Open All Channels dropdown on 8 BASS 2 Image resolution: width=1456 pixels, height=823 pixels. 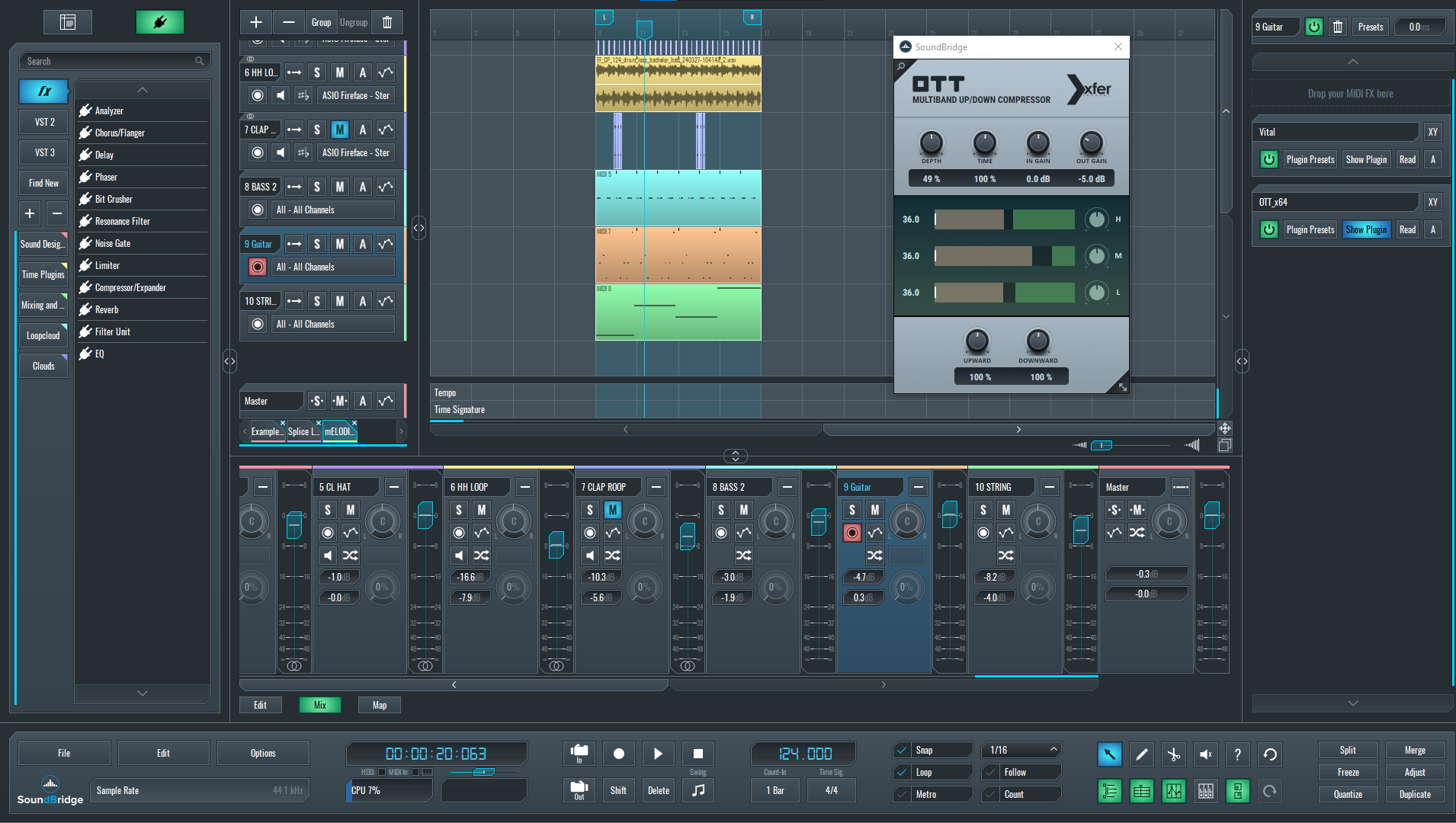coord(333,210)
